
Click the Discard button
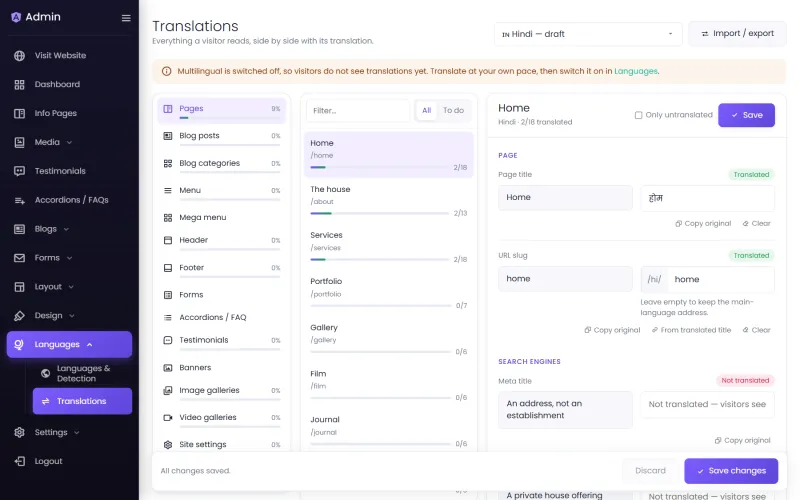click(651, 471)
